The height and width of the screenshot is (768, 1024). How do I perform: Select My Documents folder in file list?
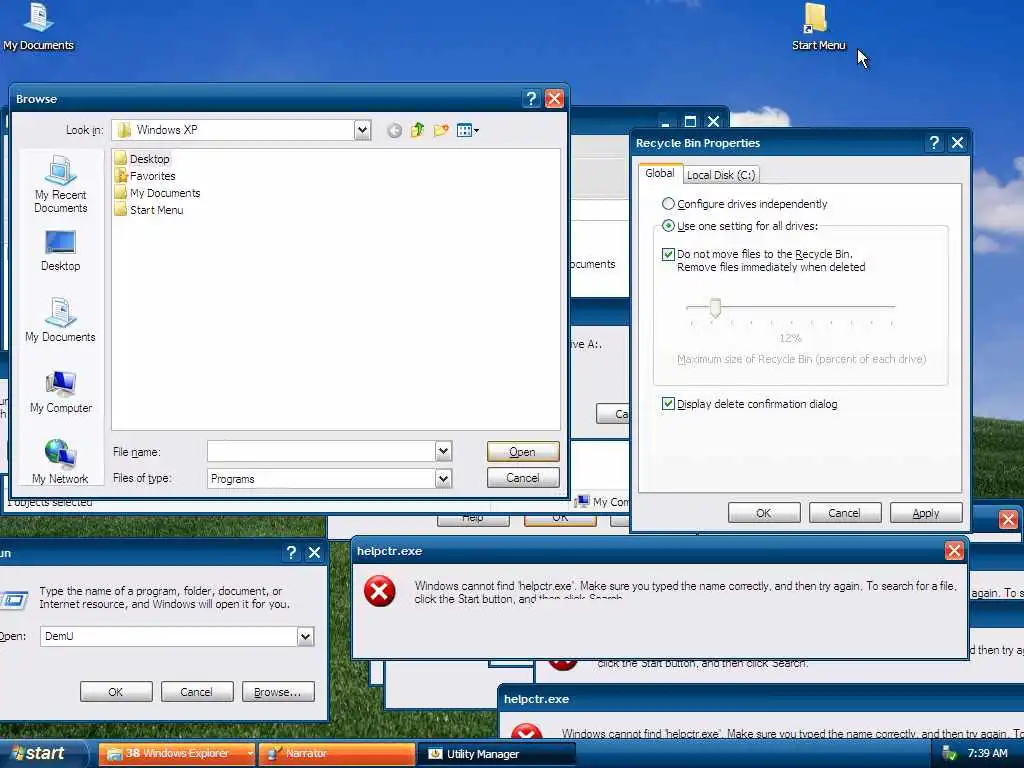(157, 193)
